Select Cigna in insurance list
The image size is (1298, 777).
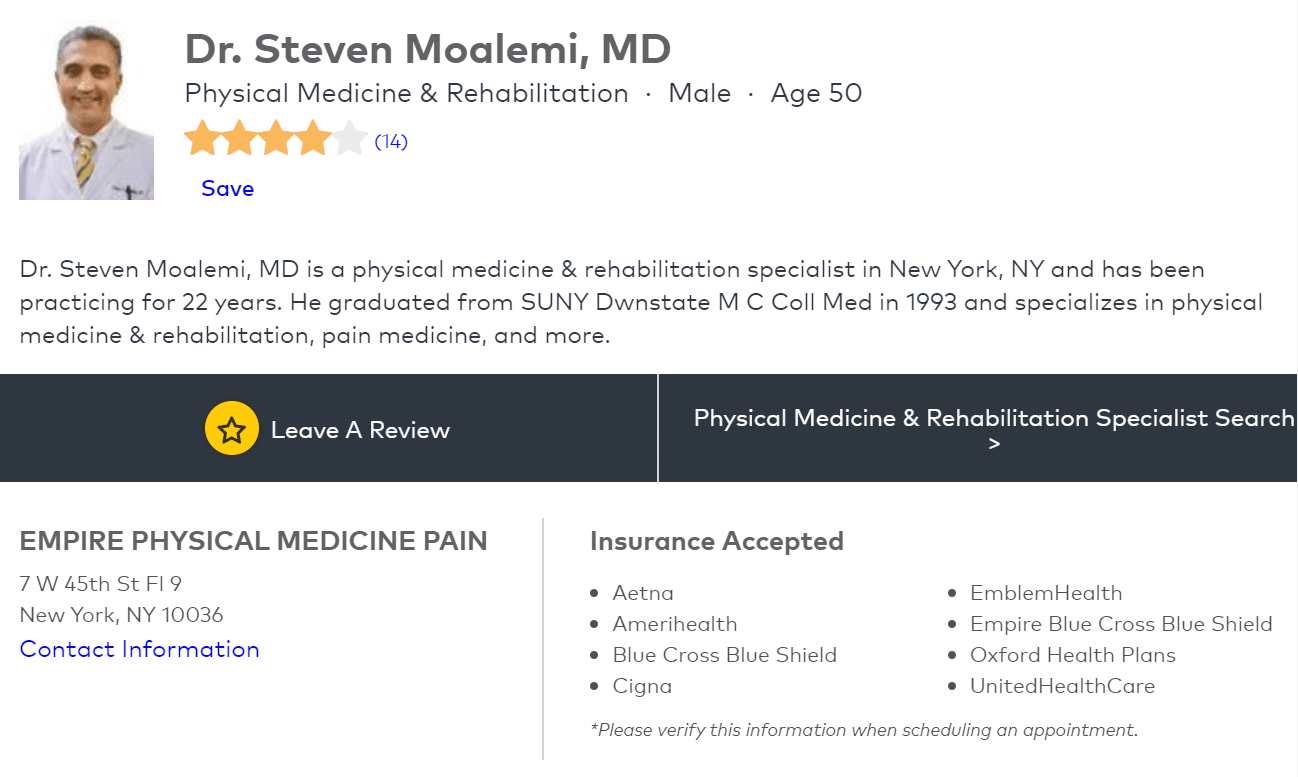642,686
